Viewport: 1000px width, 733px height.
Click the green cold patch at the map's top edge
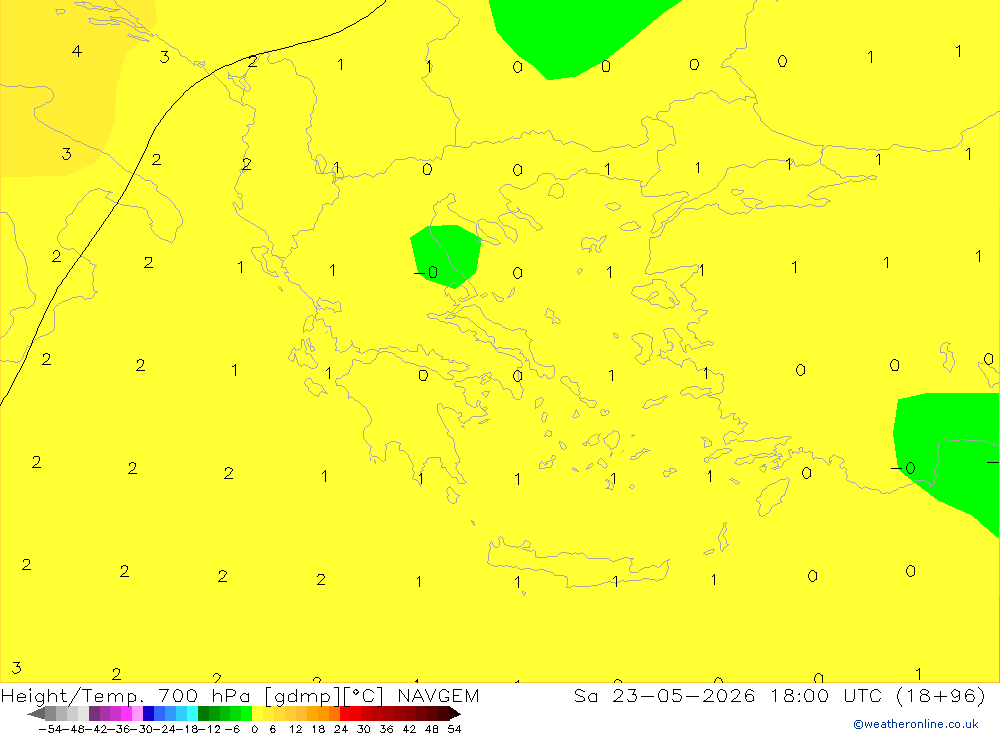577,35
